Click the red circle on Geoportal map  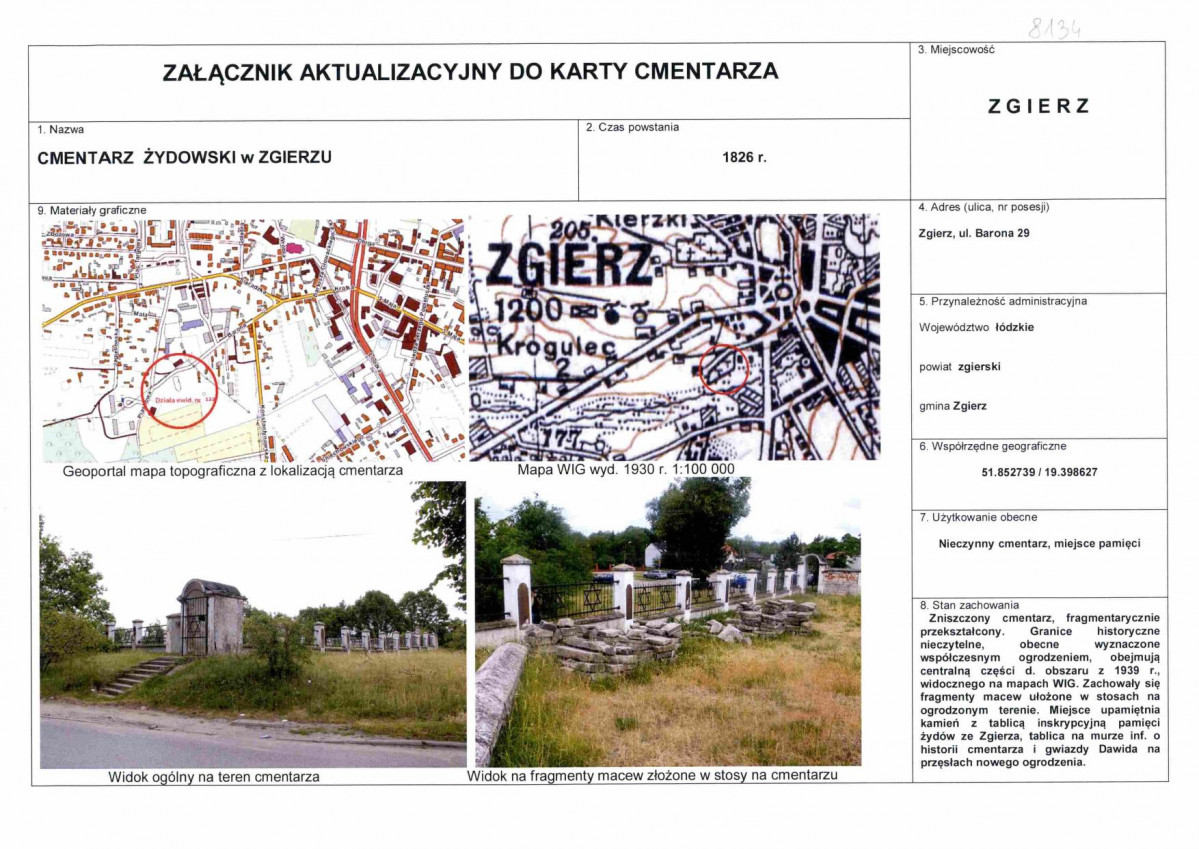pyautogui.click(x=180, y=391)
